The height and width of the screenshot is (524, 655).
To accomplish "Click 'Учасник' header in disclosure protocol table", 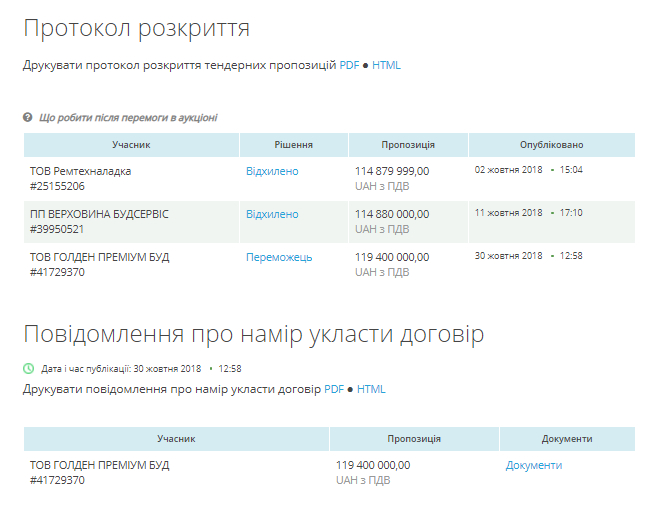I will [131, 145].
